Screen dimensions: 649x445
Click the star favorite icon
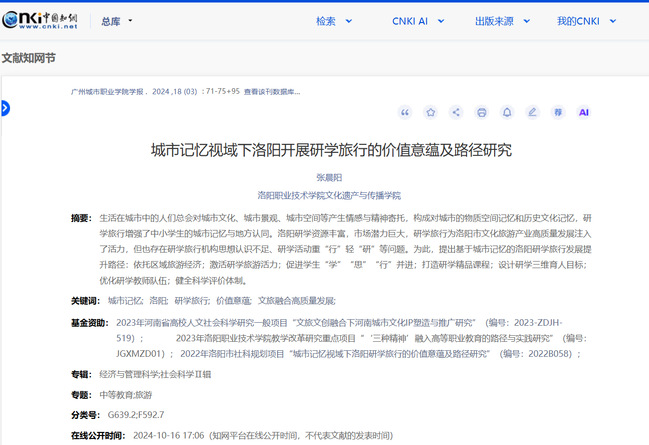coord(431,113)
